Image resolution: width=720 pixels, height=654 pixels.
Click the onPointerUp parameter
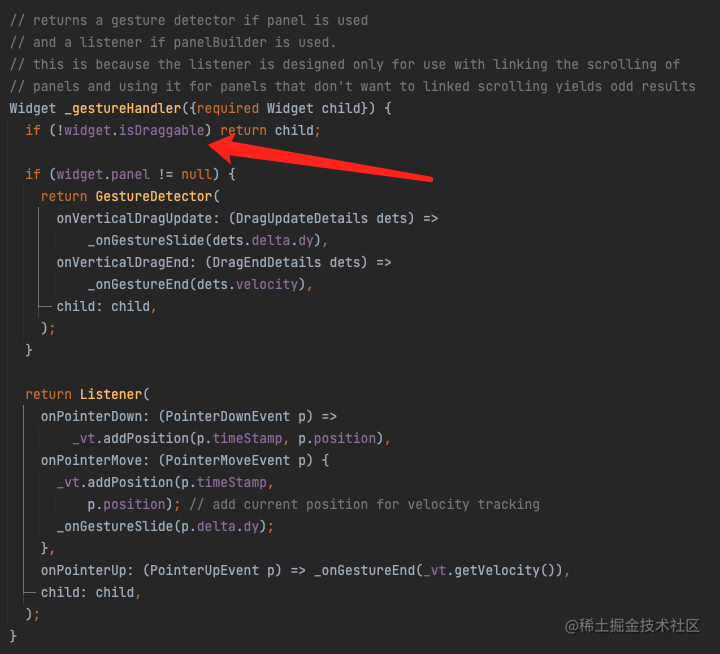(84, 570)
